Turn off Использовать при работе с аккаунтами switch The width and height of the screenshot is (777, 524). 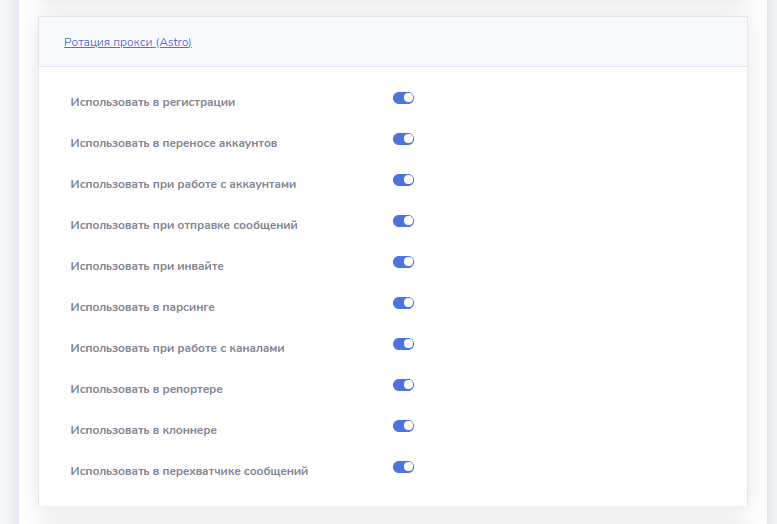[403, 180]
